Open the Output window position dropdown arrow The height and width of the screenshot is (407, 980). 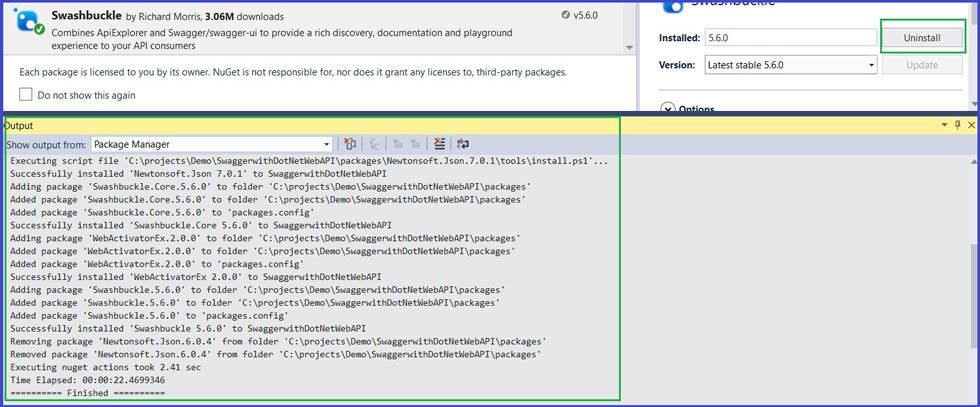click(x=943, y=125)
